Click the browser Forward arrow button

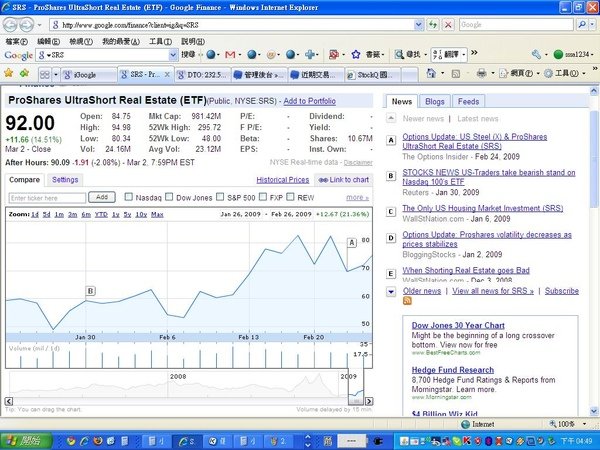26,25
